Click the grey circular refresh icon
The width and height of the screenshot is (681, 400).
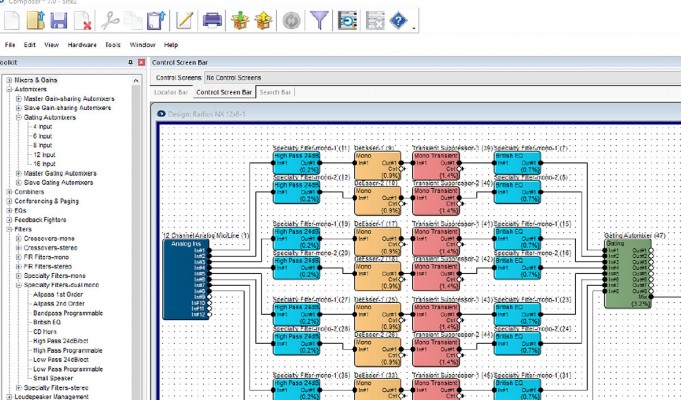point(291,20)
